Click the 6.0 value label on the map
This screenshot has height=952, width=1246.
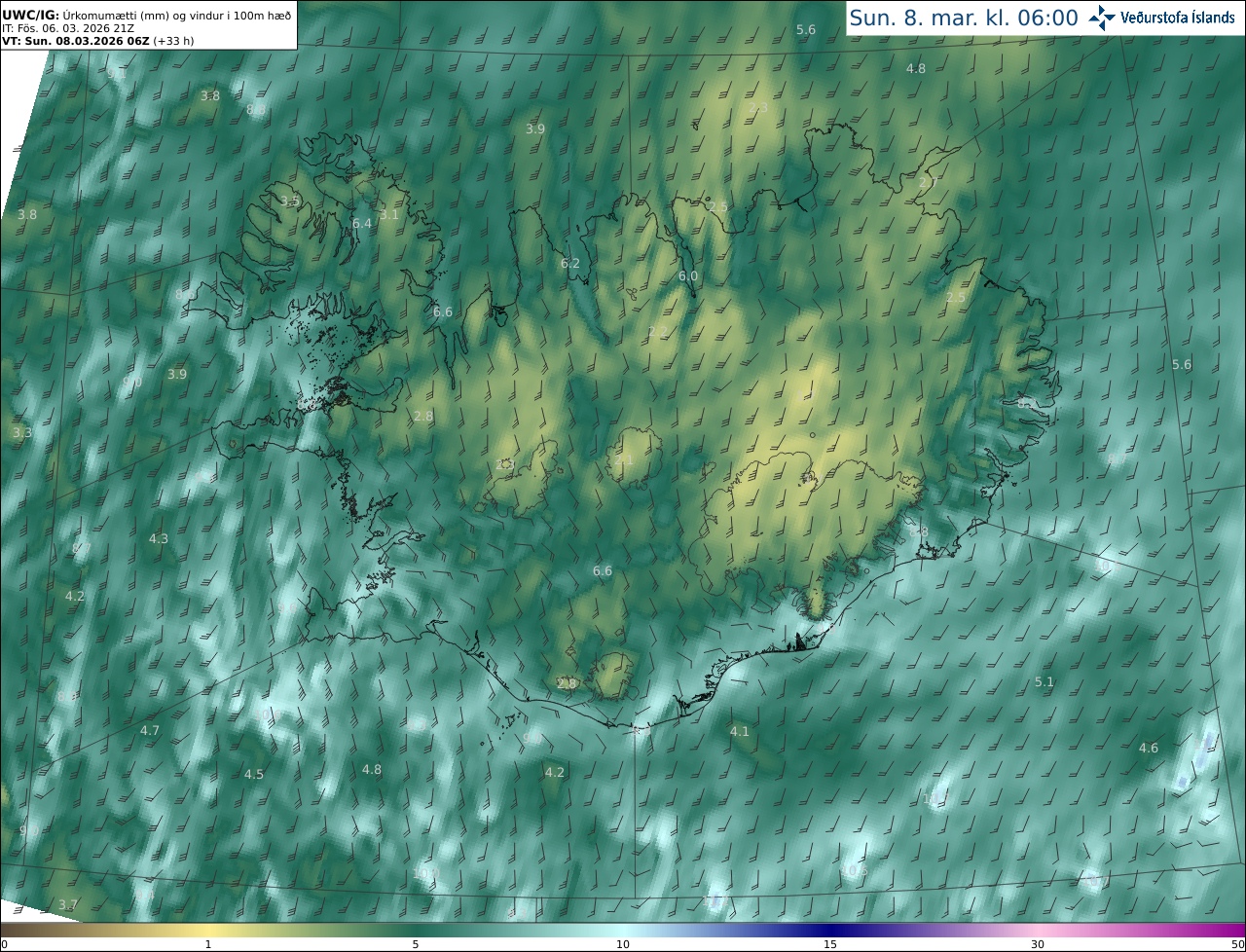click(x=688, y=276)
